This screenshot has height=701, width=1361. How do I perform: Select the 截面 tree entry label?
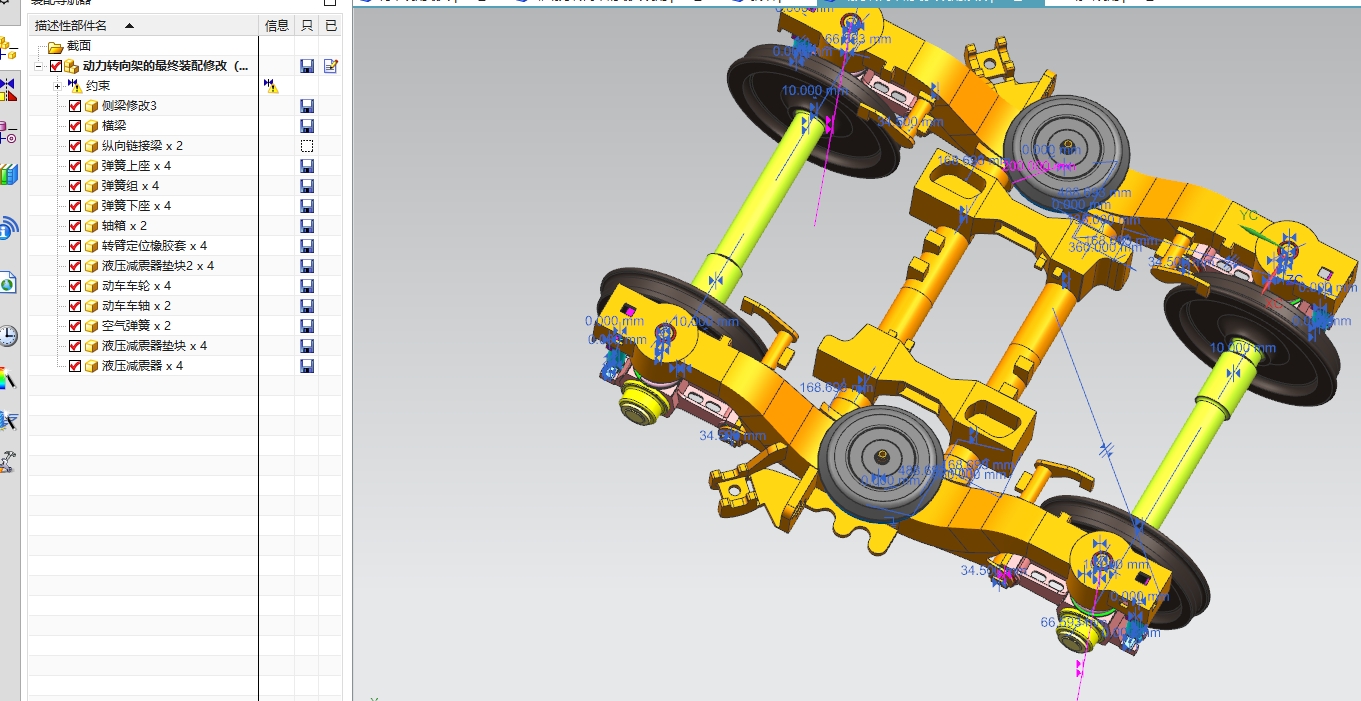point(79,46)
